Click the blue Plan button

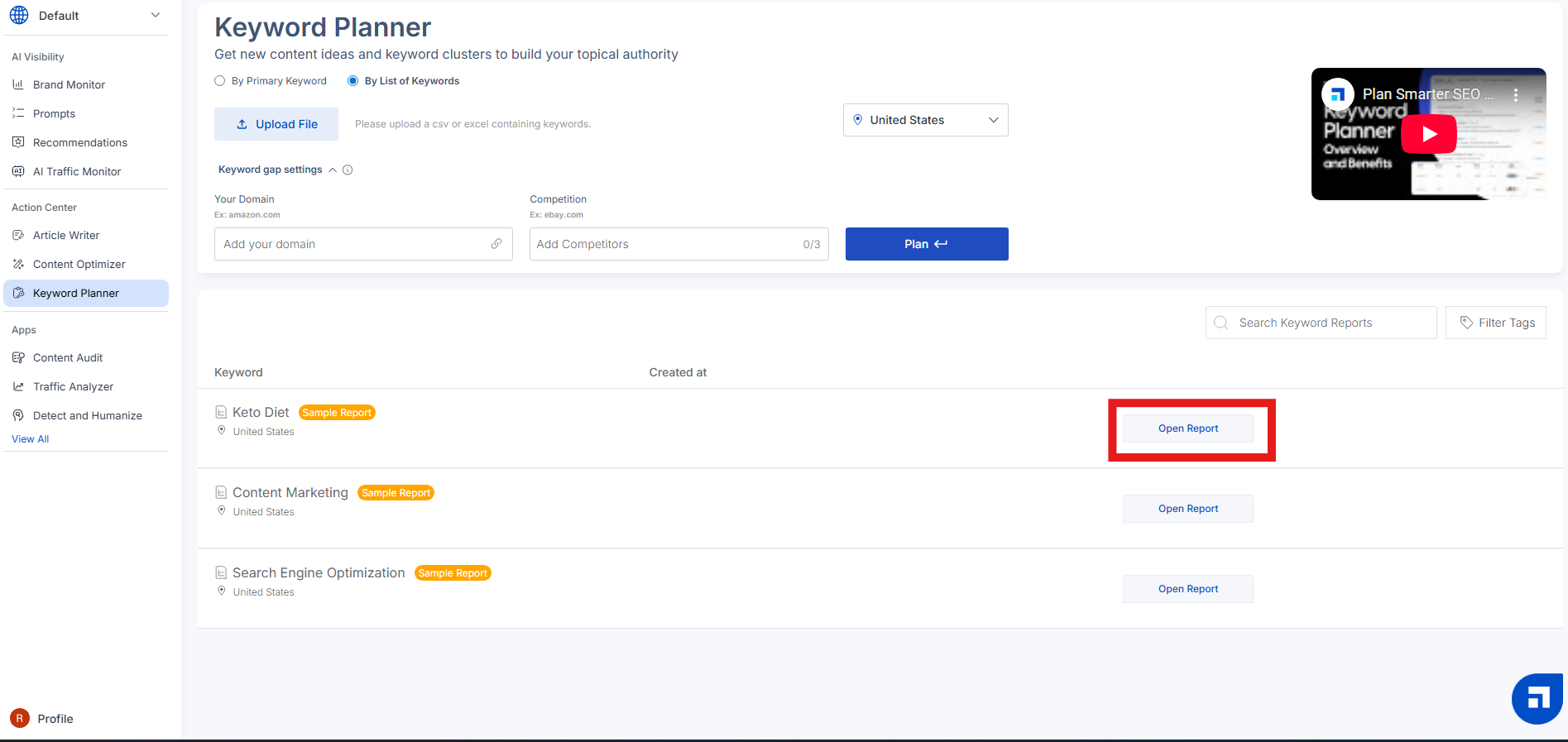click(x=926, y=244)
